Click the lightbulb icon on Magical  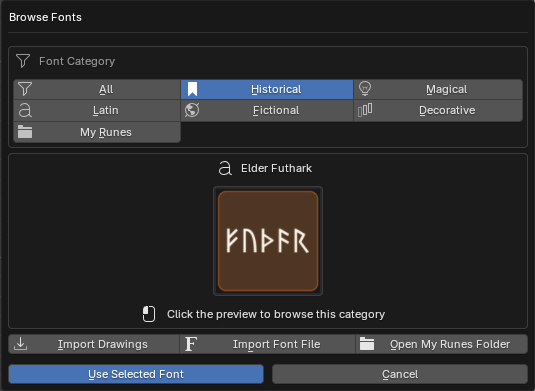coord(365,89)
